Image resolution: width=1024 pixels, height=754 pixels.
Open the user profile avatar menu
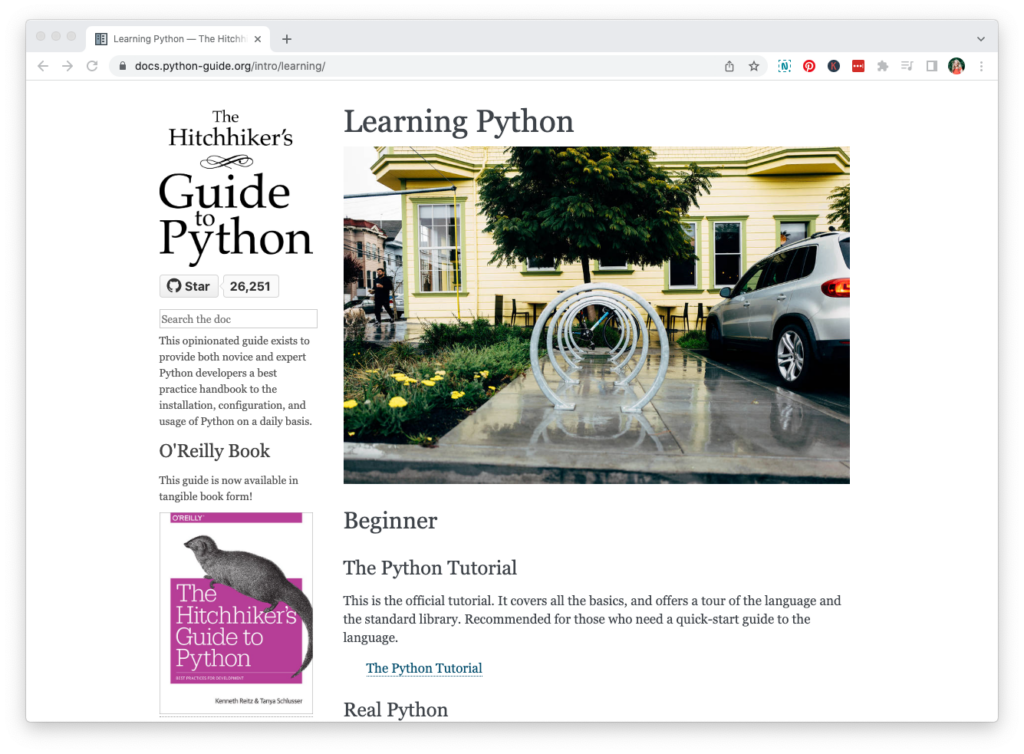pyautogui.click(x=956, y=66)
